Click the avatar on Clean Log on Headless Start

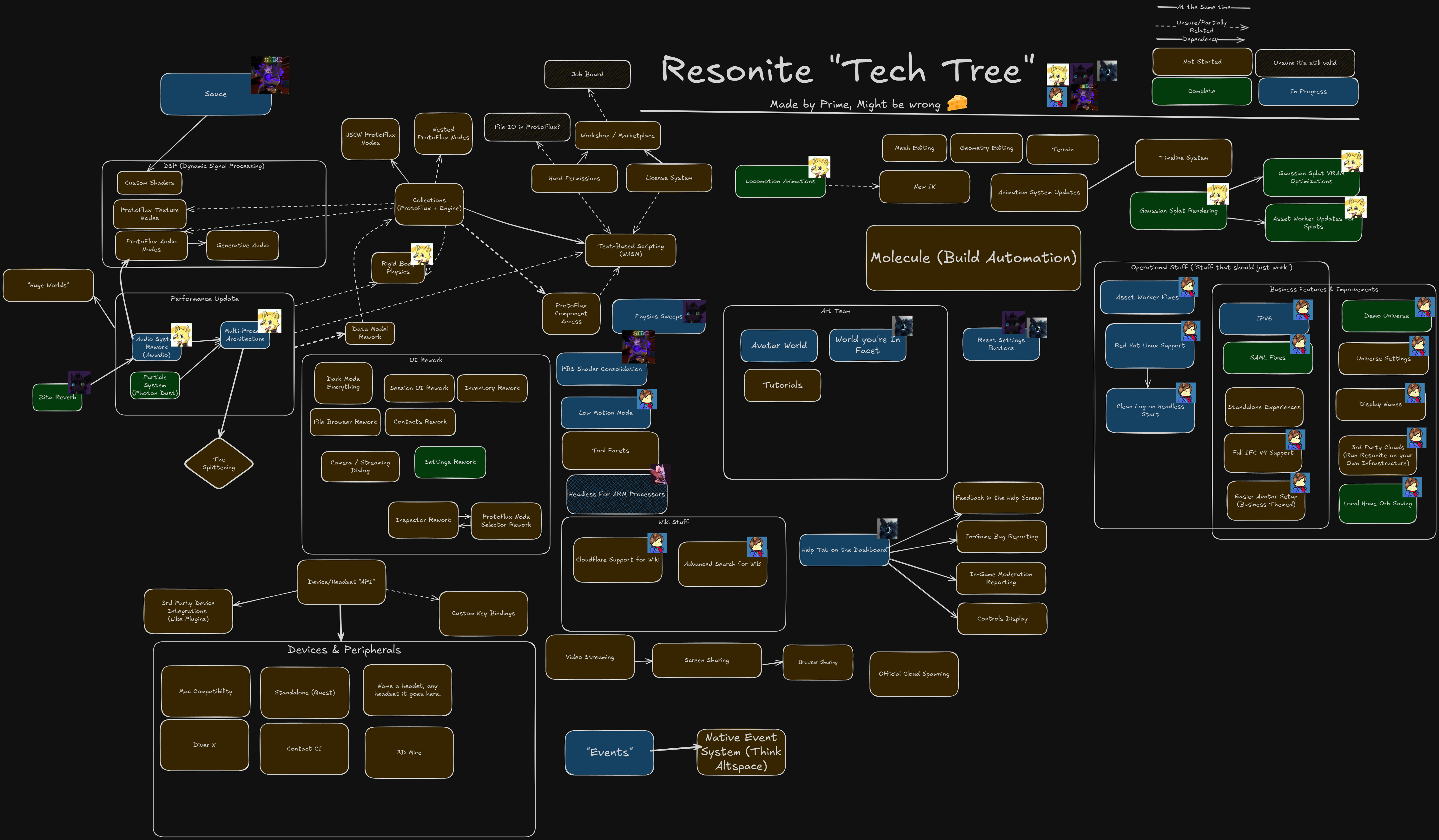click(1186, 393)
